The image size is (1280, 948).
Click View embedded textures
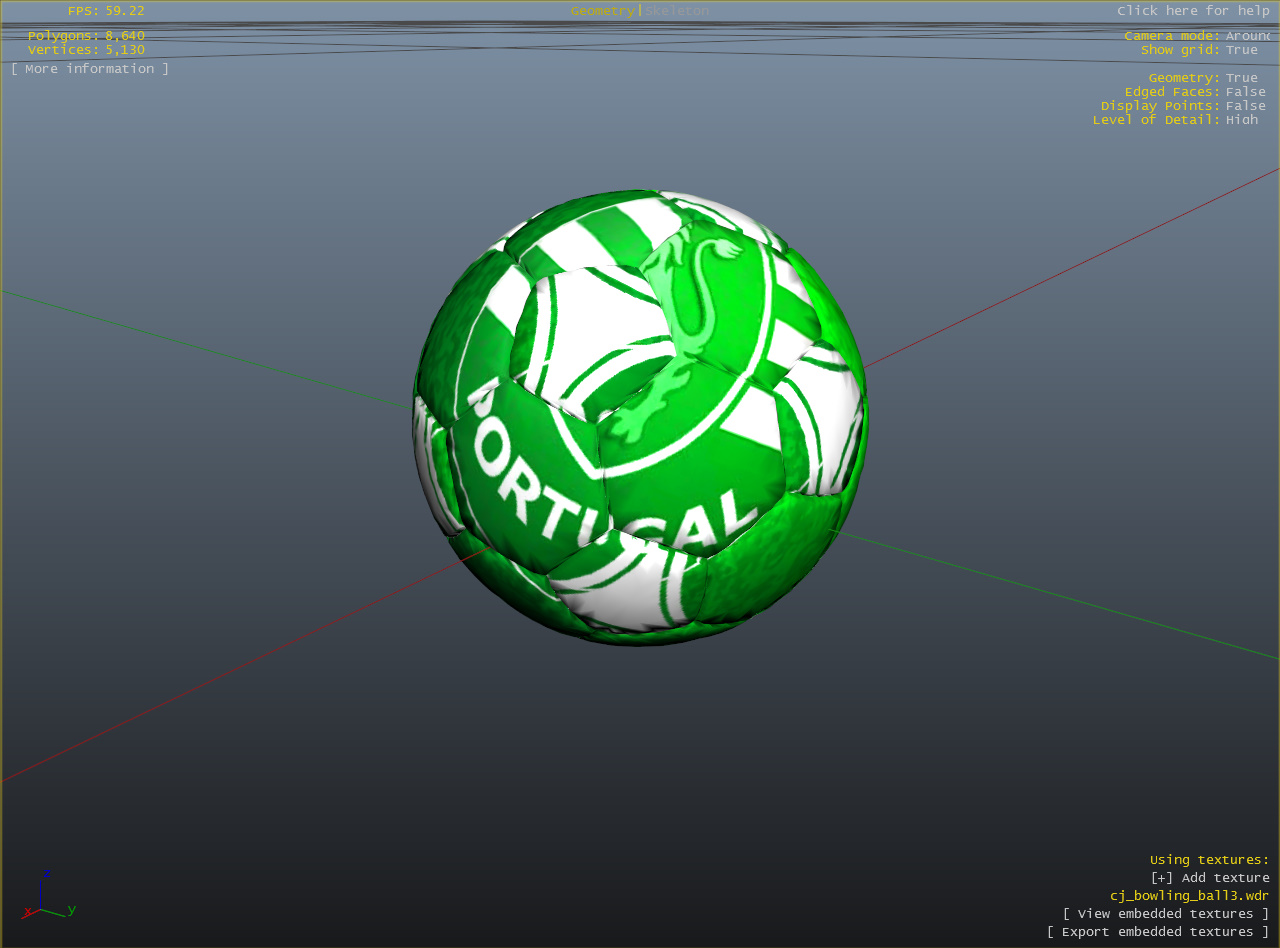(x=1165, y=914)
